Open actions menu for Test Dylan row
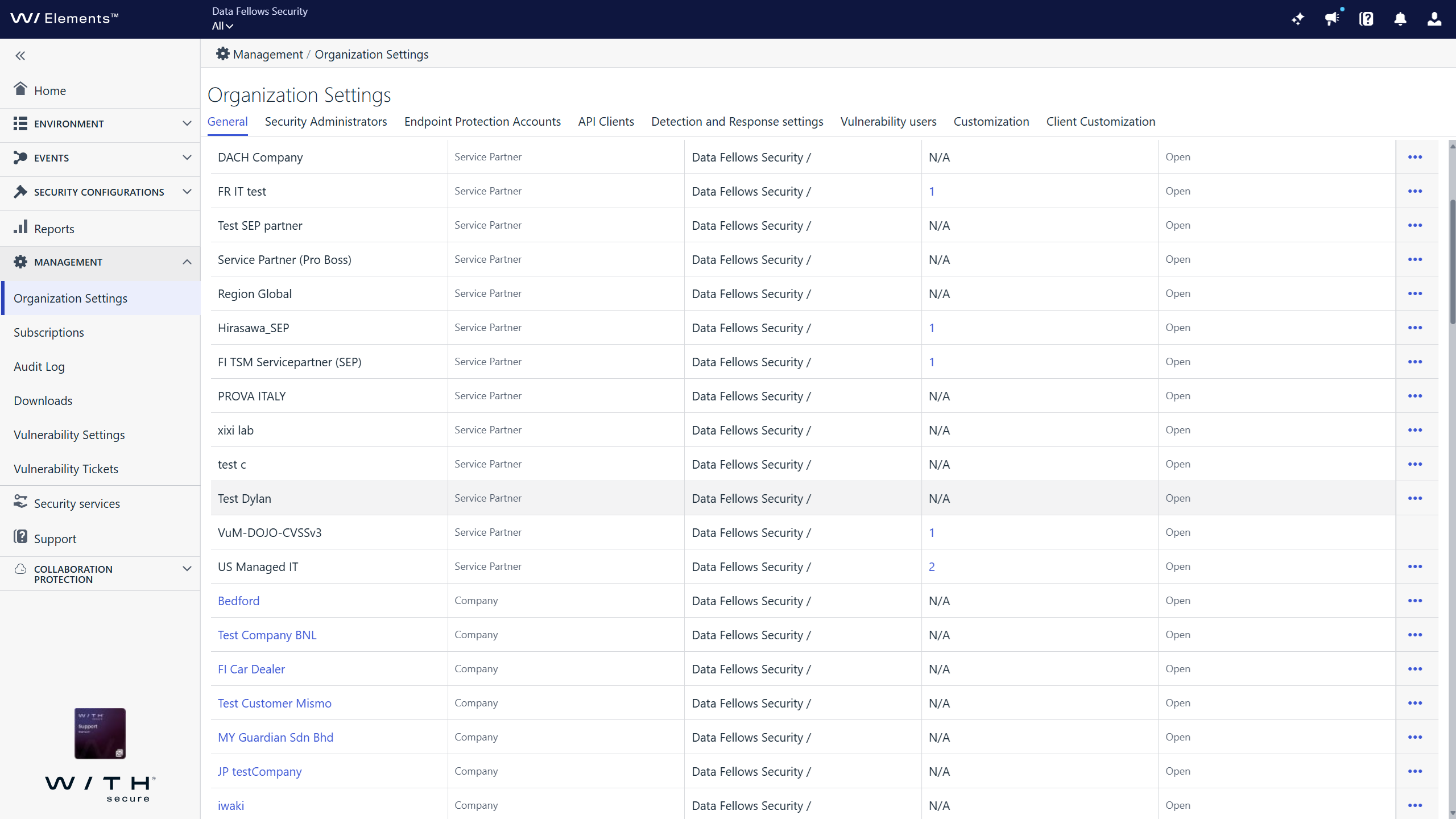Screen dimensions: 1456x819 pos(1415,498)
